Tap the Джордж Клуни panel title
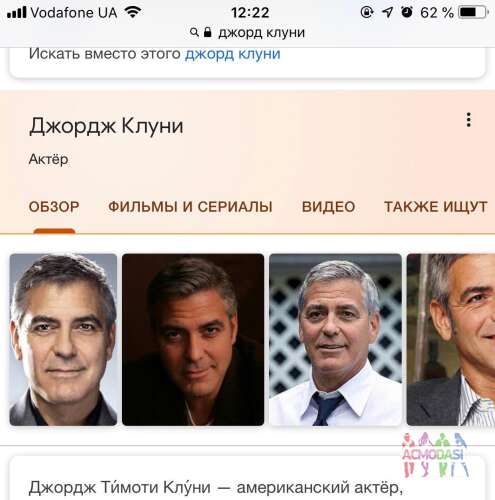The width and height of the screenshot is (495, 500). pyautogui.click(x=106, y=127)
